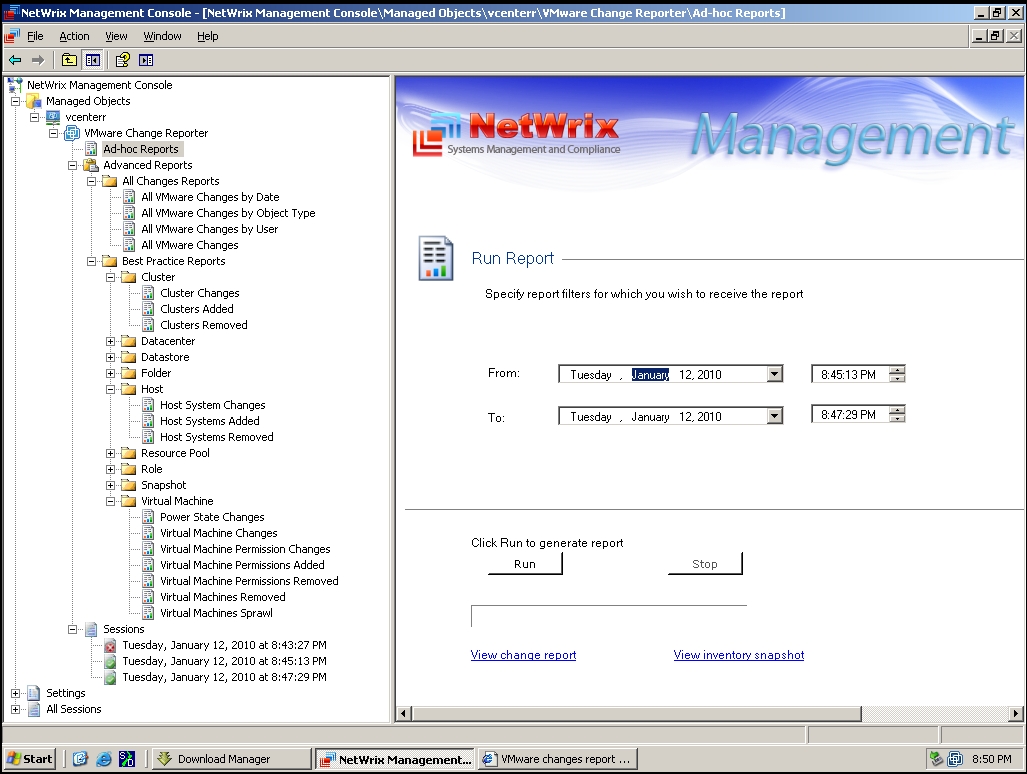Switch to VMware changes report taskbar window
The width and height of the screenshot is (1027, 774).
[x=557, y=759]
